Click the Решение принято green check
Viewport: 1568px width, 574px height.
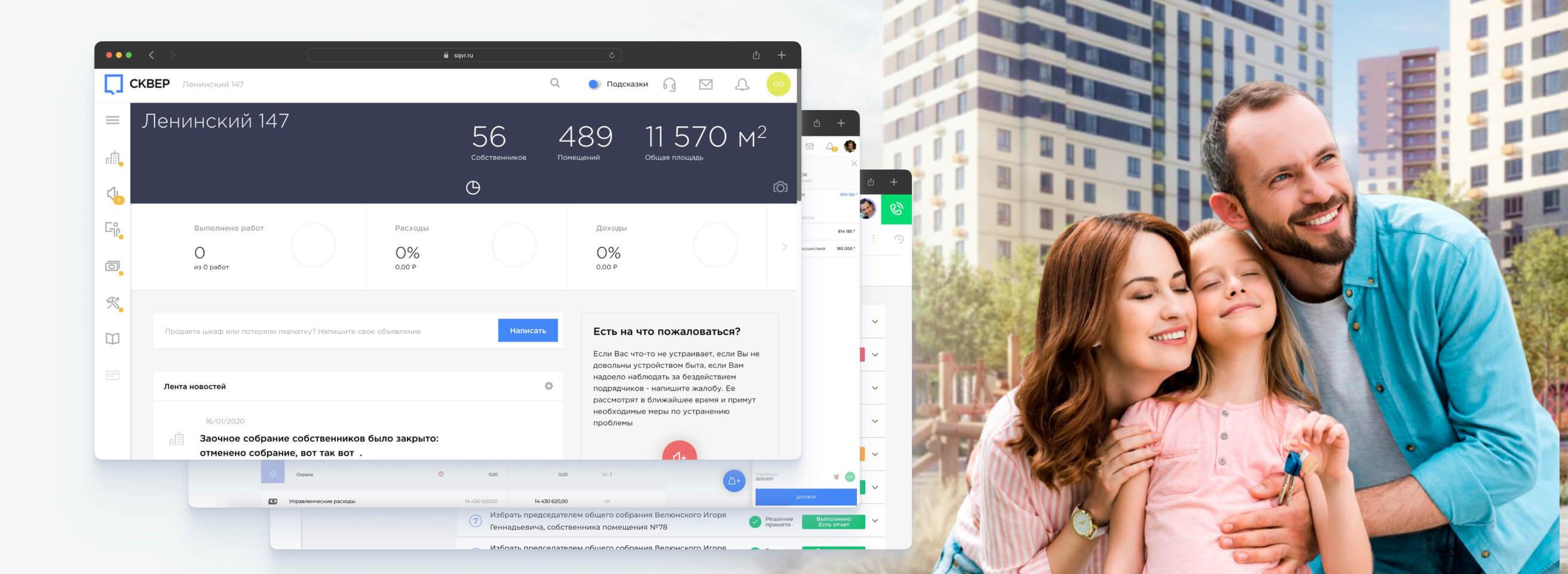(x=755, y=521)
